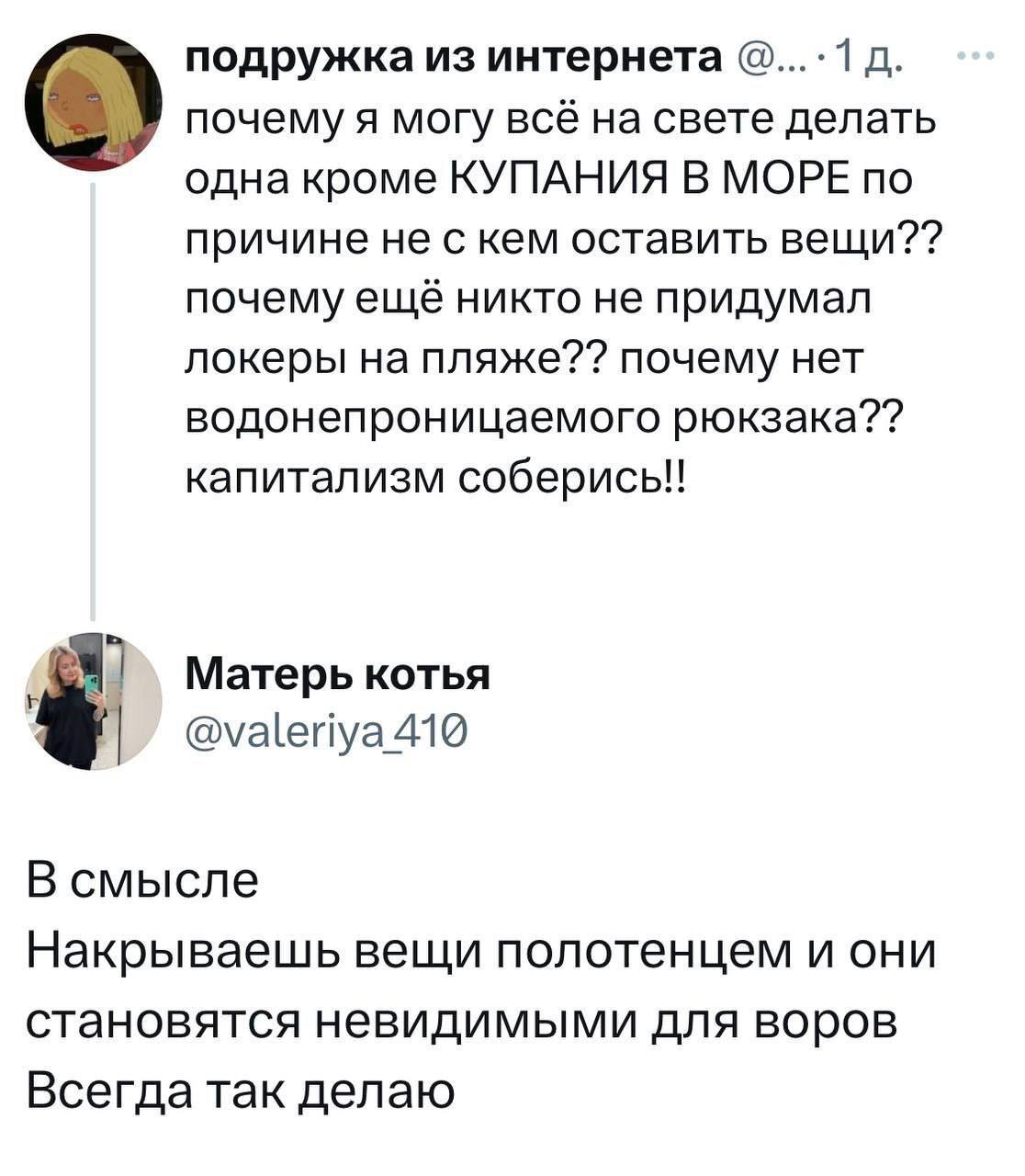Click the mirror selfie avatar of the replier

click(93, 700)
